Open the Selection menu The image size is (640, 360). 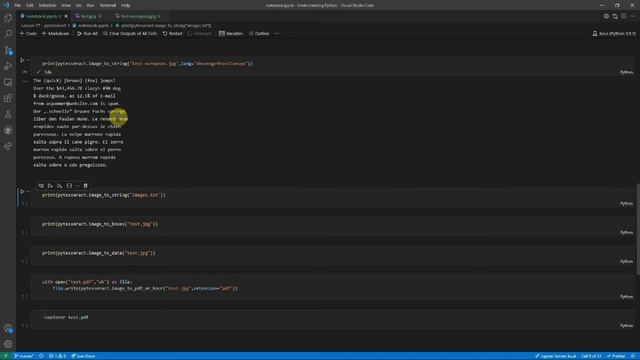coord(47,5)
